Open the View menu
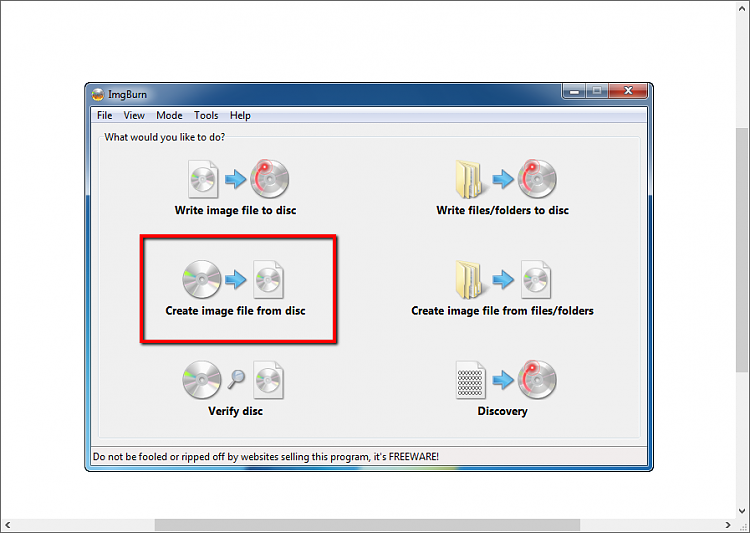 point(134,115)
